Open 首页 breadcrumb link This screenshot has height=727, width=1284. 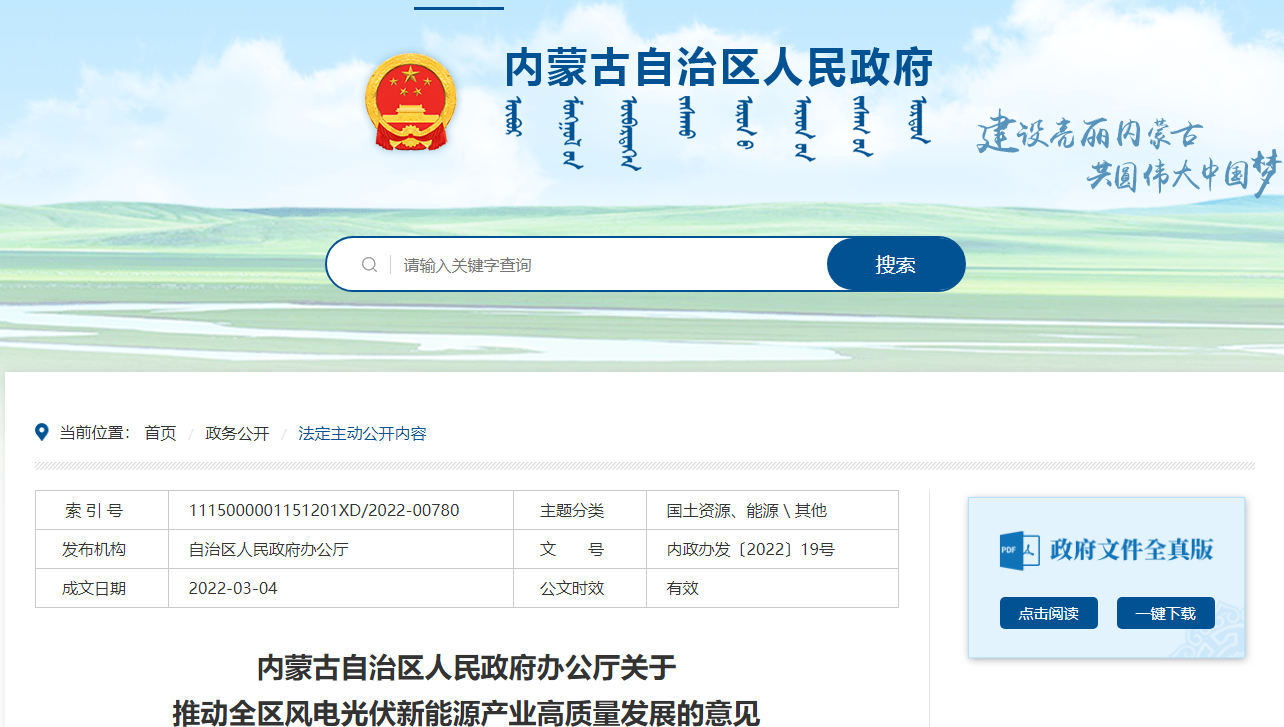pos(160,433)
